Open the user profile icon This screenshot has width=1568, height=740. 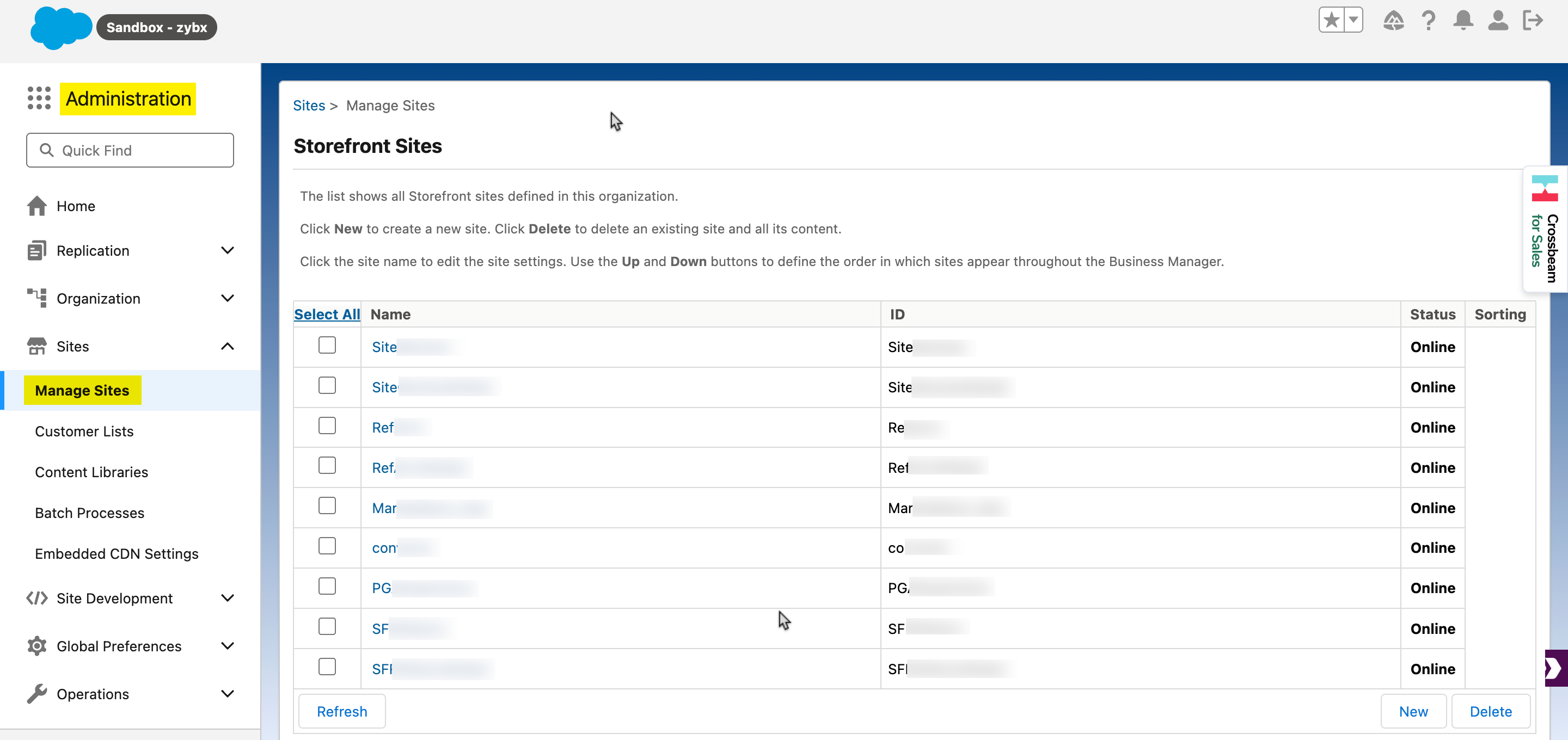pyautogui.click(x=1499, y=20)
